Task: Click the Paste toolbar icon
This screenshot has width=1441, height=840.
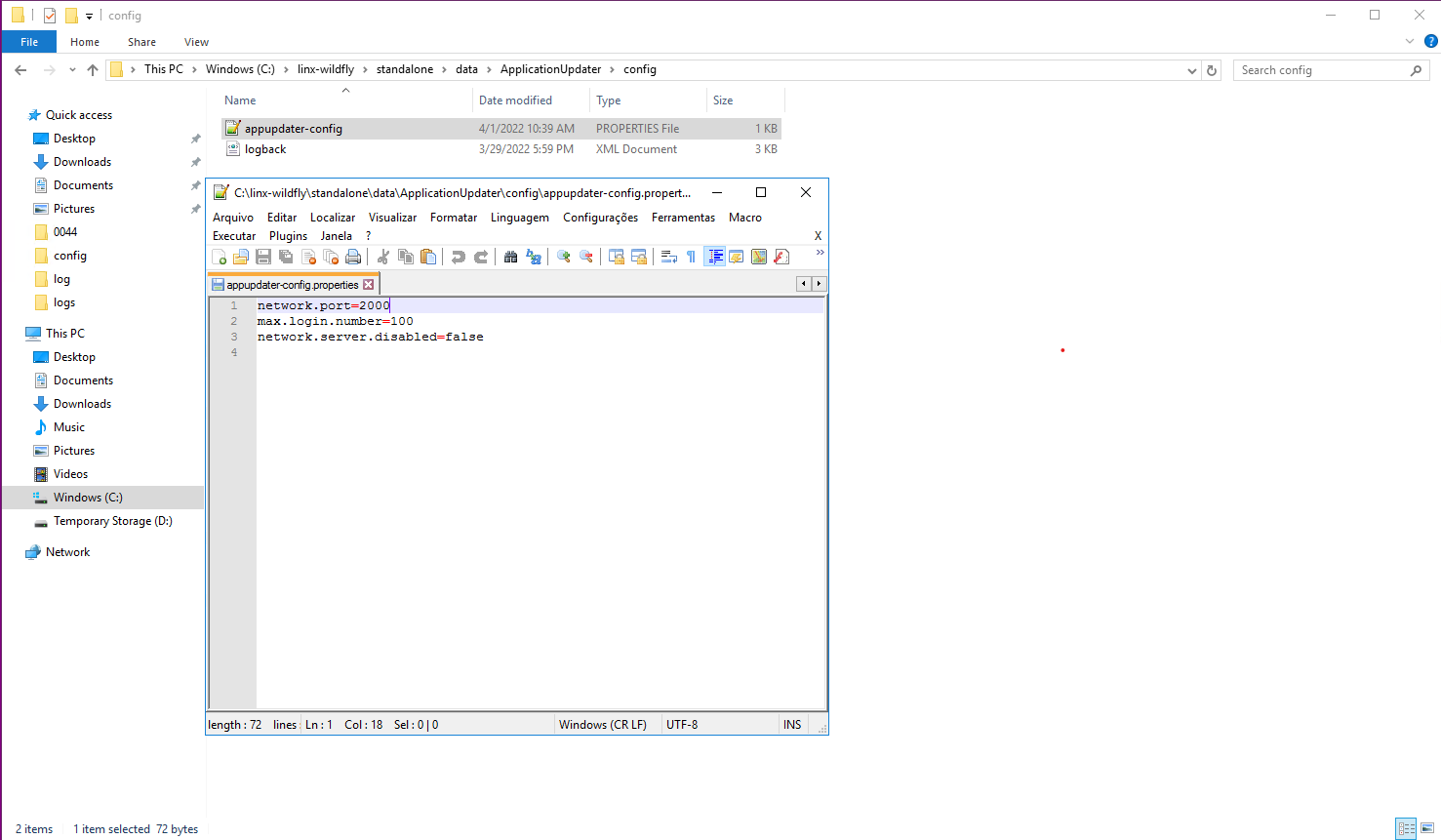Action: coord(428,257)
